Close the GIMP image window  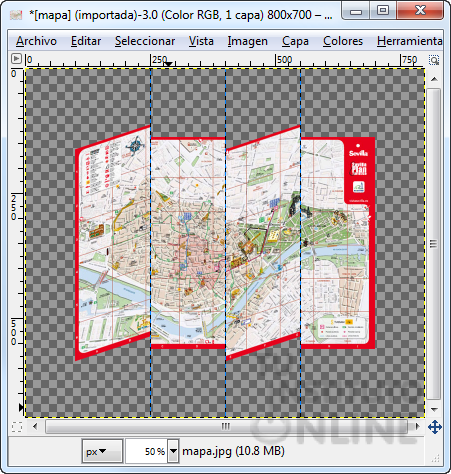click(x=420, y=11)
